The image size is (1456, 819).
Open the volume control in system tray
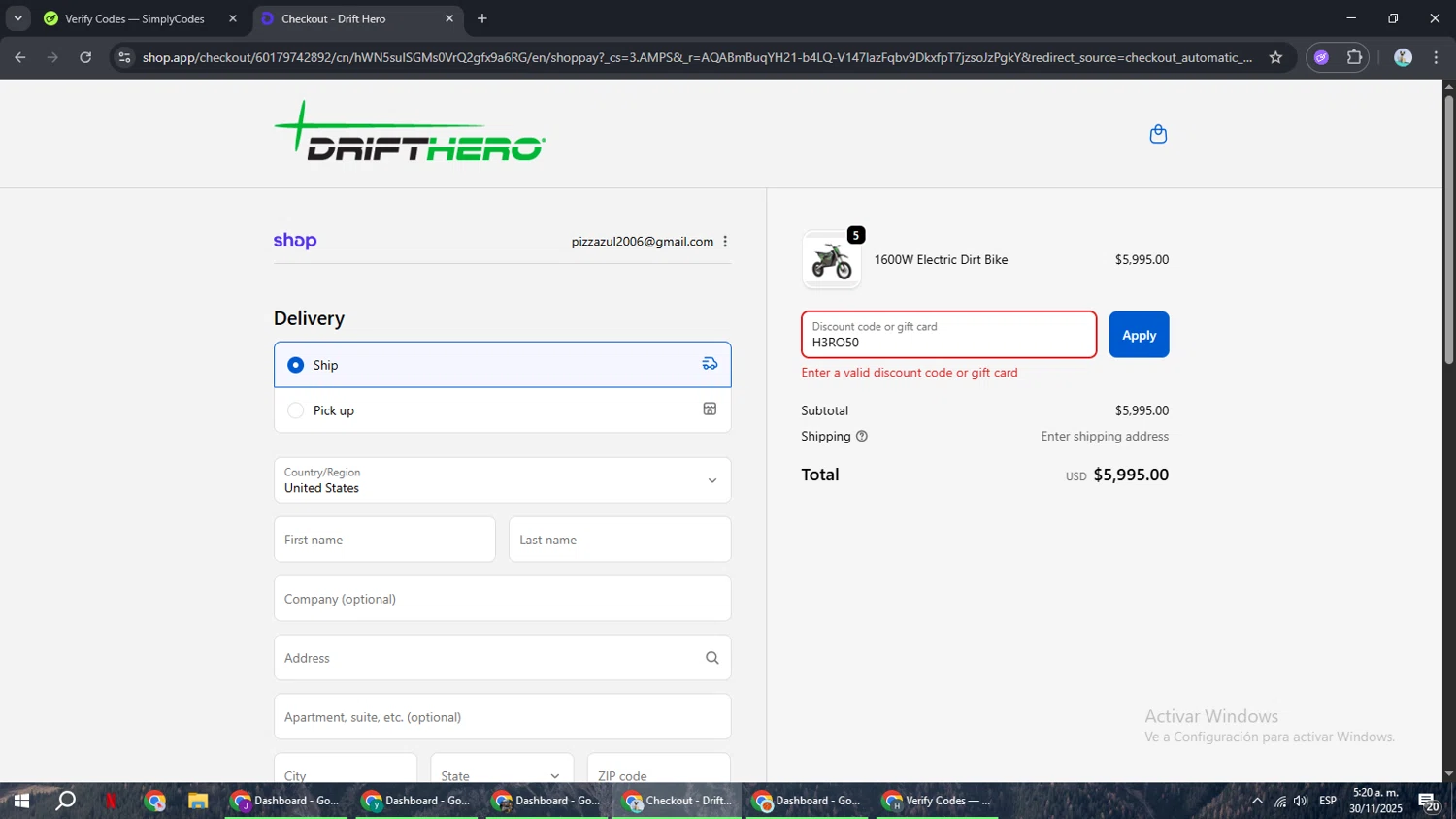(x=1301, y=801)
